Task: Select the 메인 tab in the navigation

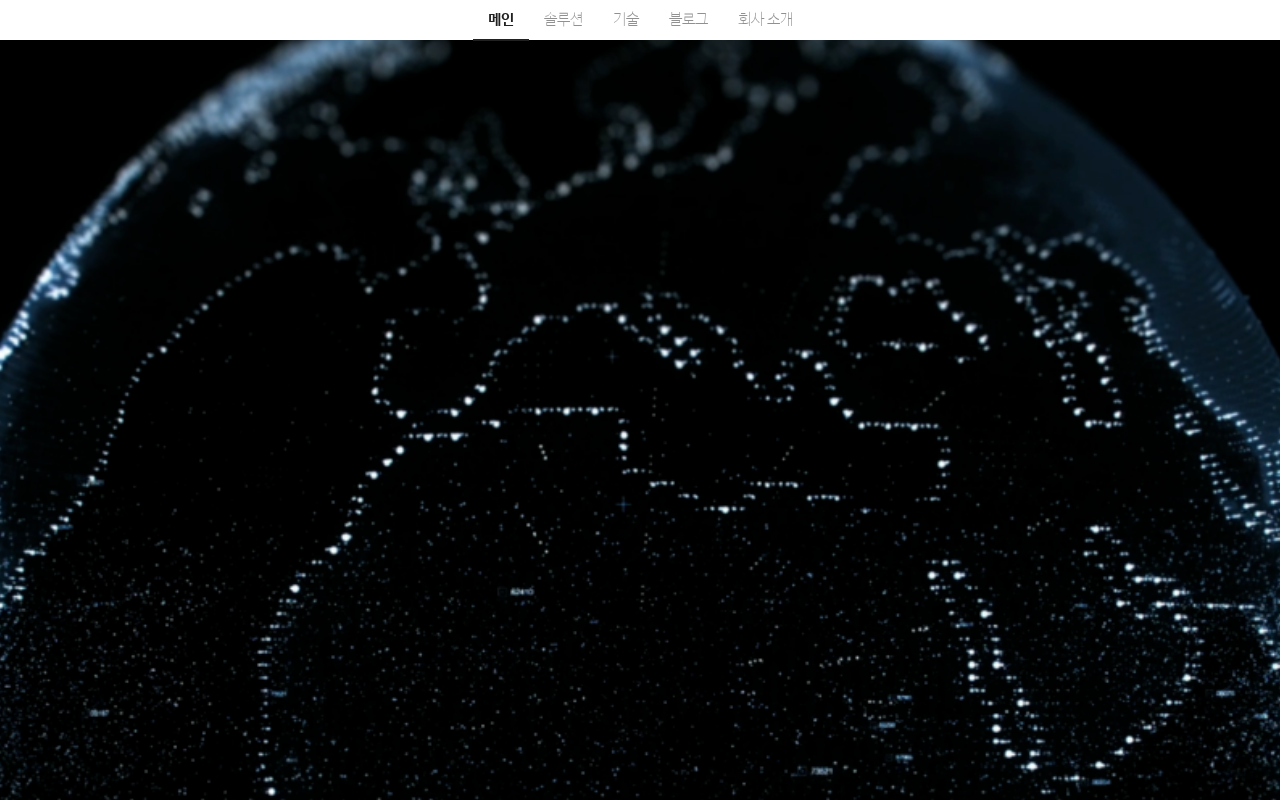Action: pyautogui.click(x=501, y=19)
